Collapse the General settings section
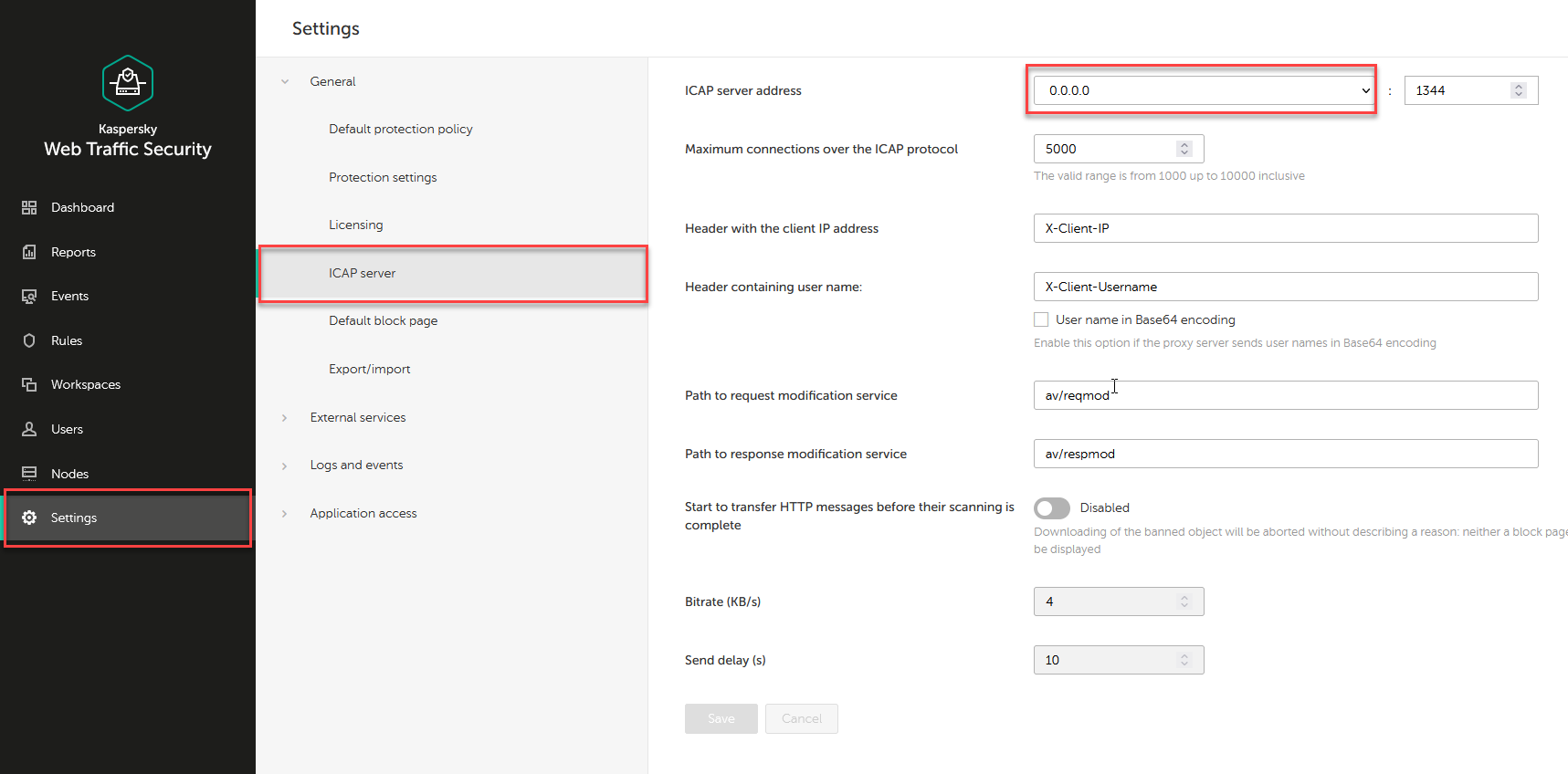Image resolution: width=1568 pixels, height=774 pixels. pos(285,82)
